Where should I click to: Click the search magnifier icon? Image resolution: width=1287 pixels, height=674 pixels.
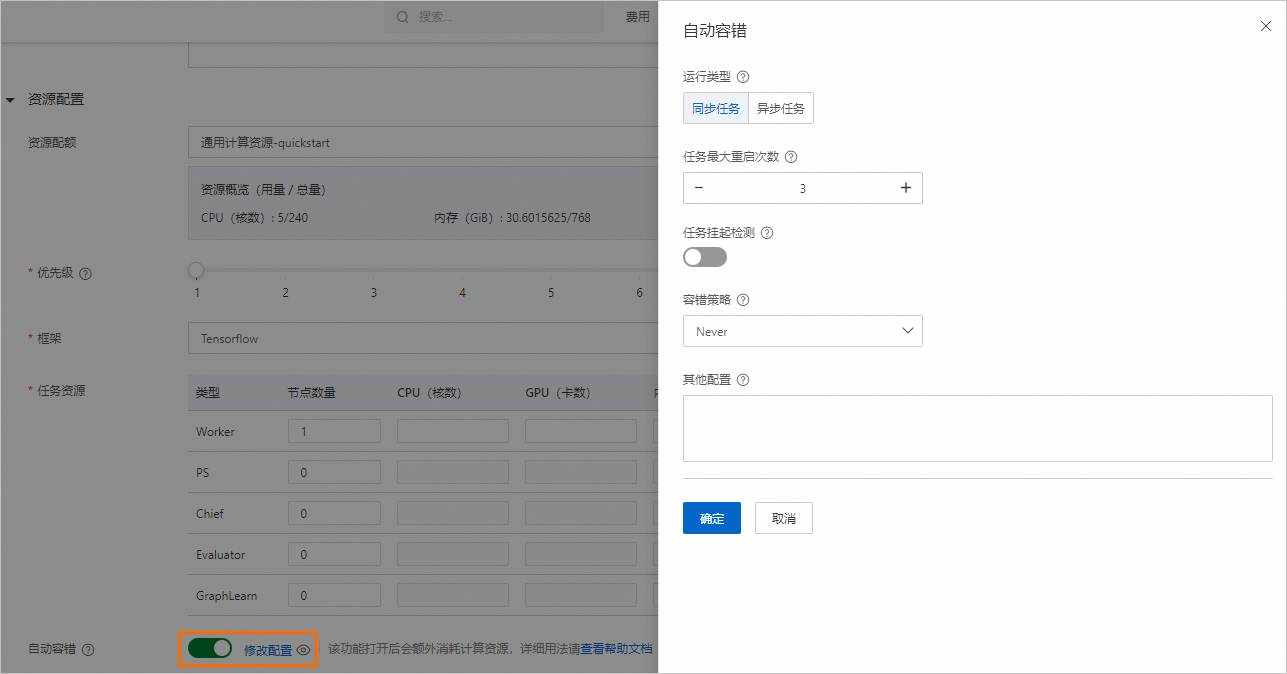pyautogui.click(x=402, y=17)
